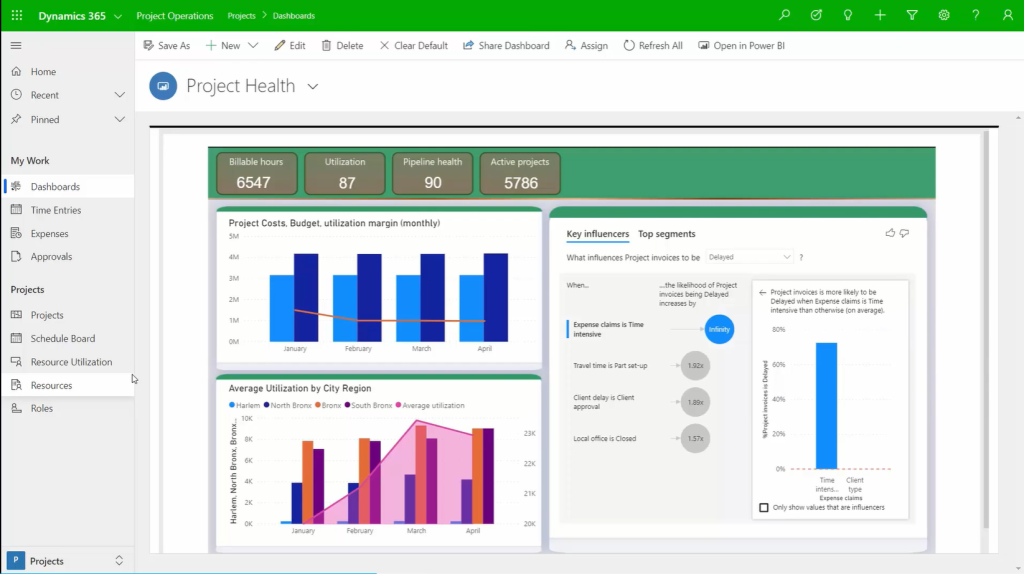Click the help question mark icon
The height and width of the screenshot is (574, 1024).
[x=976, y=16]
